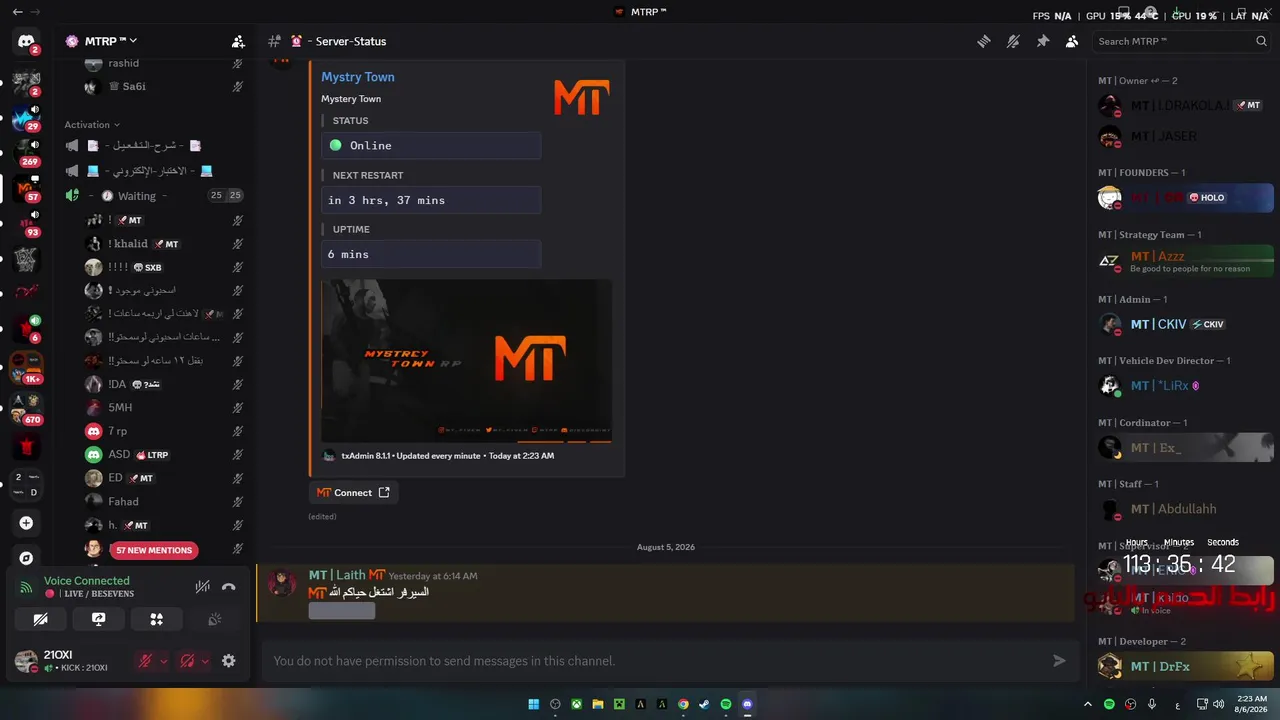The image size is (1280, 720).
Task: Open Spotify from the taskbar
Action: (726, 704)
